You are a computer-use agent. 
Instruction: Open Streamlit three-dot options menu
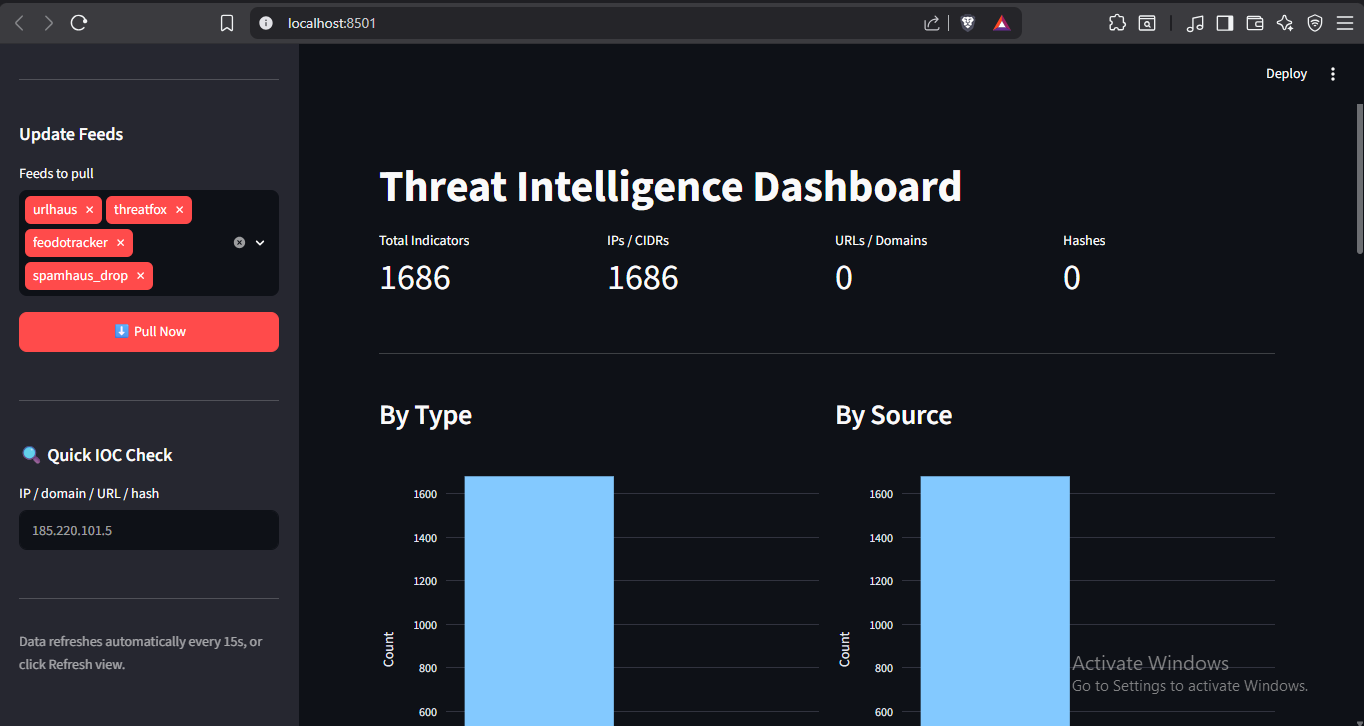click(1332, 74)
